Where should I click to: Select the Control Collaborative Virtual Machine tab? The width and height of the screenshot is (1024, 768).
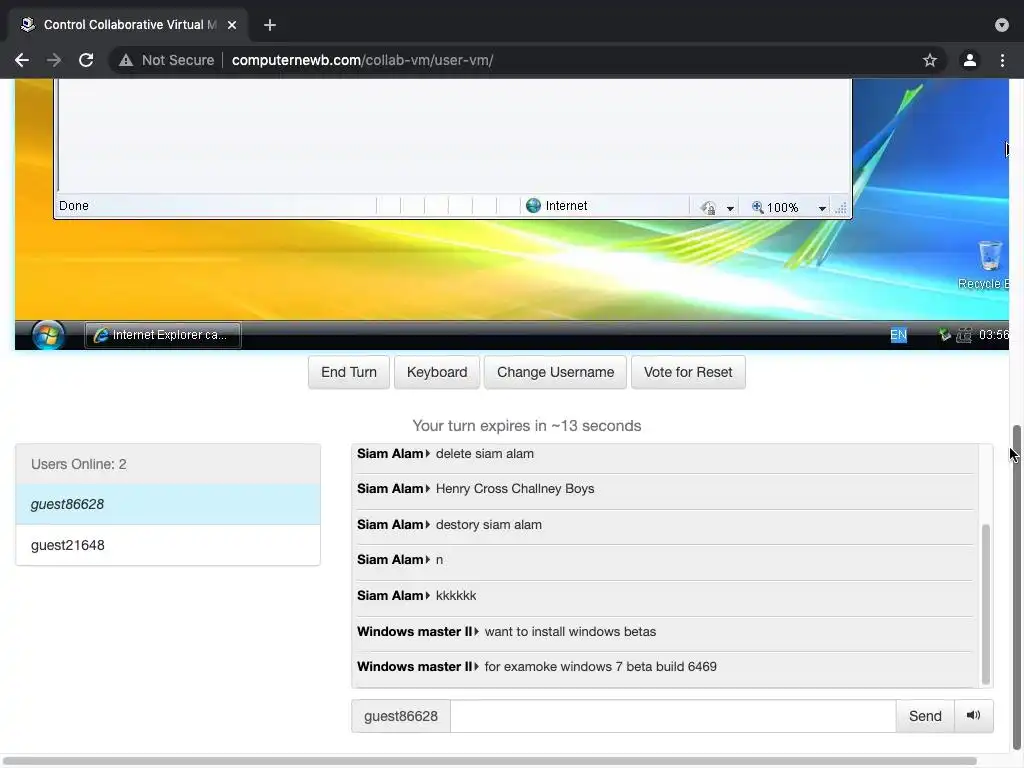tap(129, 25)
